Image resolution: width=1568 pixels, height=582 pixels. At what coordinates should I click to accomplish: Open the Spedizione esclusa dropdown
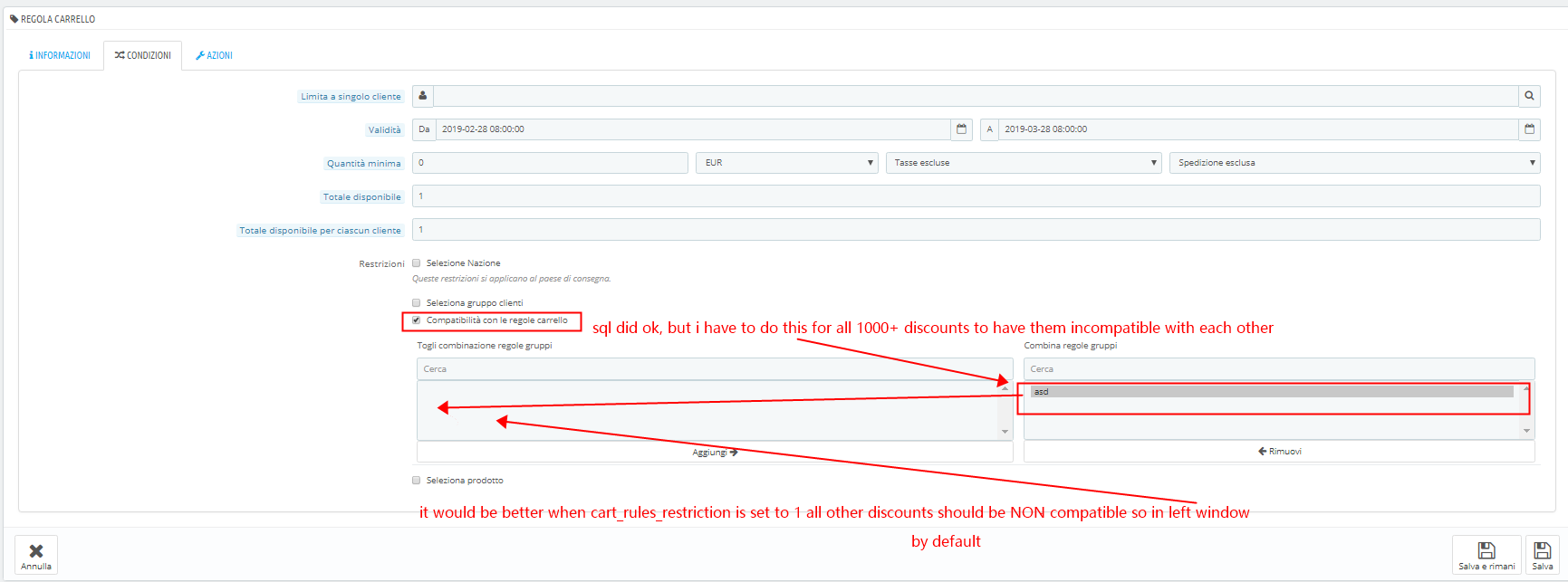click(x=1355, y=163)
